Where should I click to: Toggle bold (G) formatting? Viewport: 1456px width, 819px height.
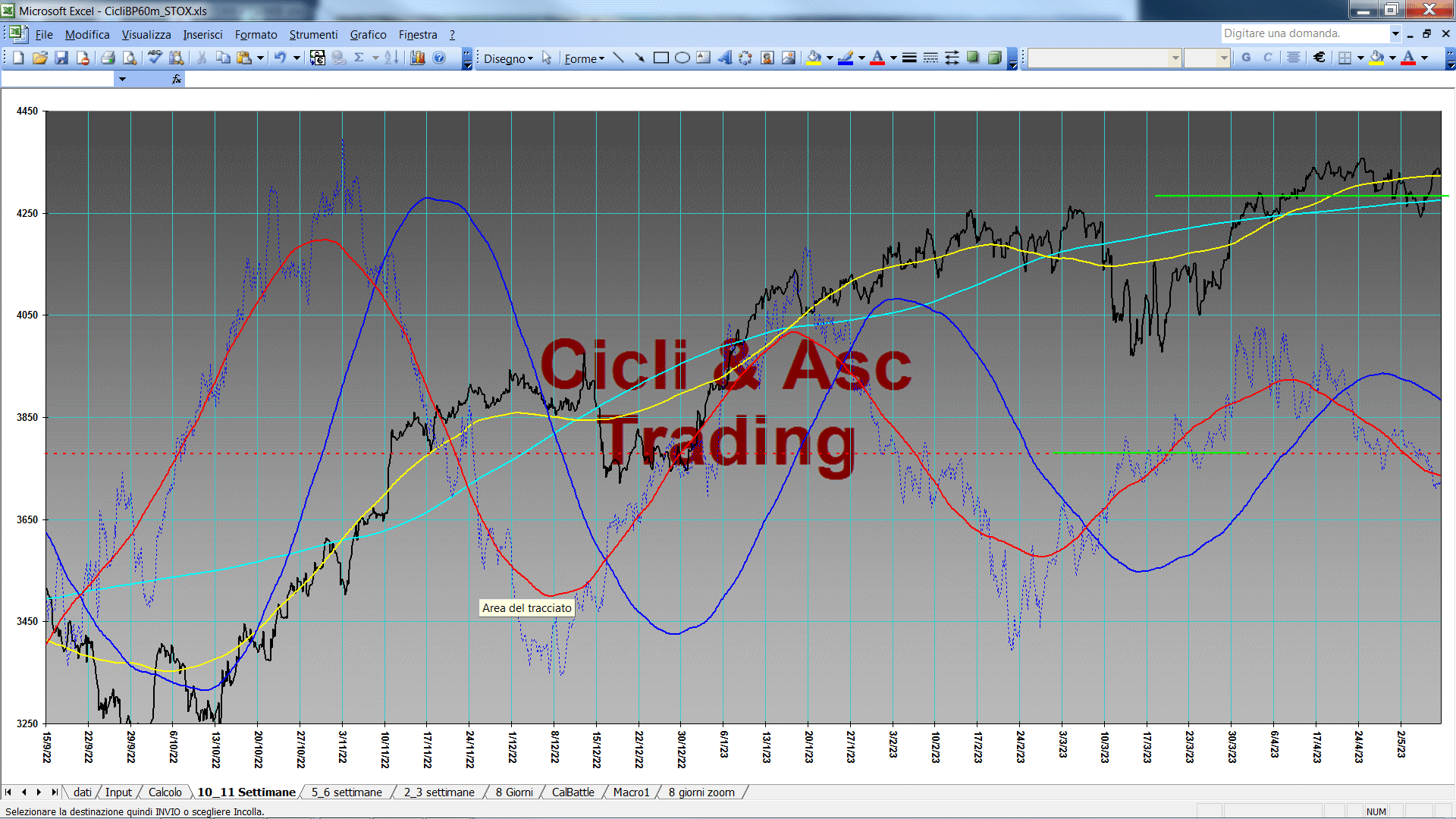pyautogui.click(x=1246, y=58)
